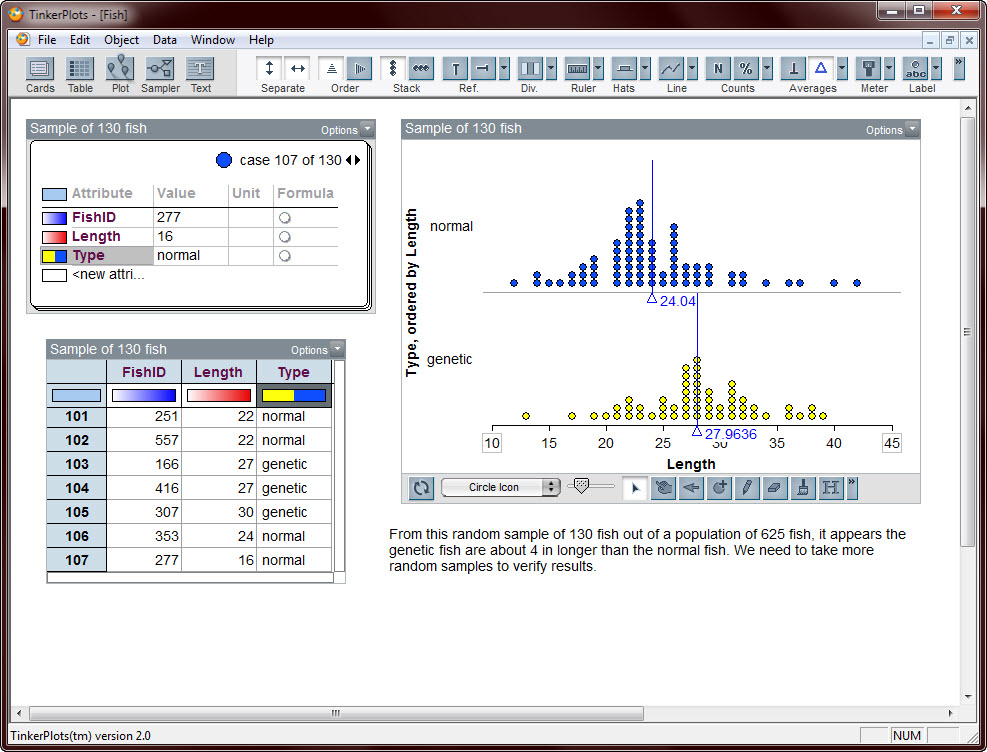Toggle the mean triangle Averages button
Screen dimensions: 987x752
pos(821,68)
